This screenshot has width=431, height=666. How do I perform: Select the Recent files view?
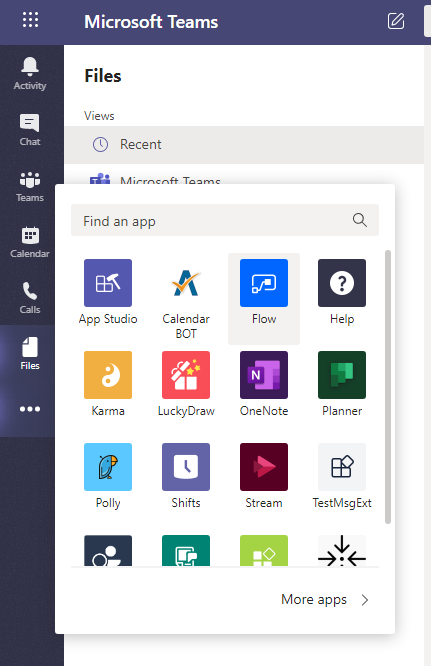(x=244, y=144)
